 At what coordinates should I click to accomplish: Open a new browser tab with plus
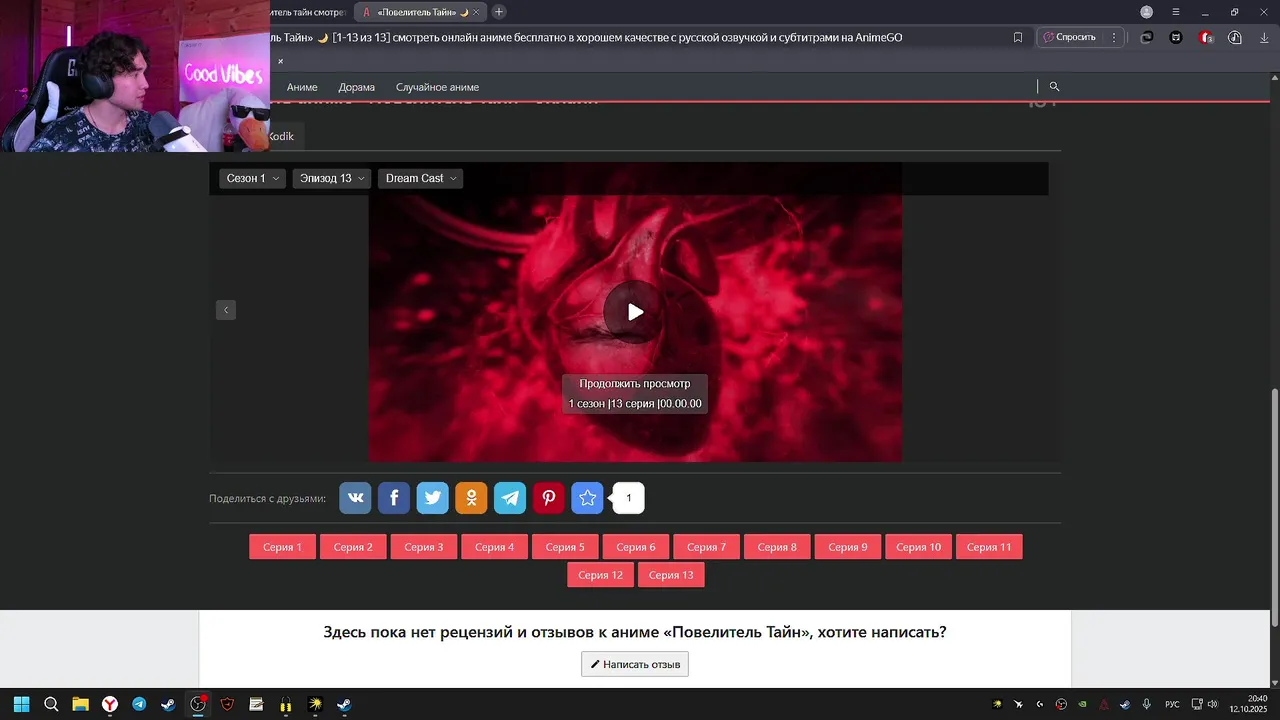click(499, 12)
